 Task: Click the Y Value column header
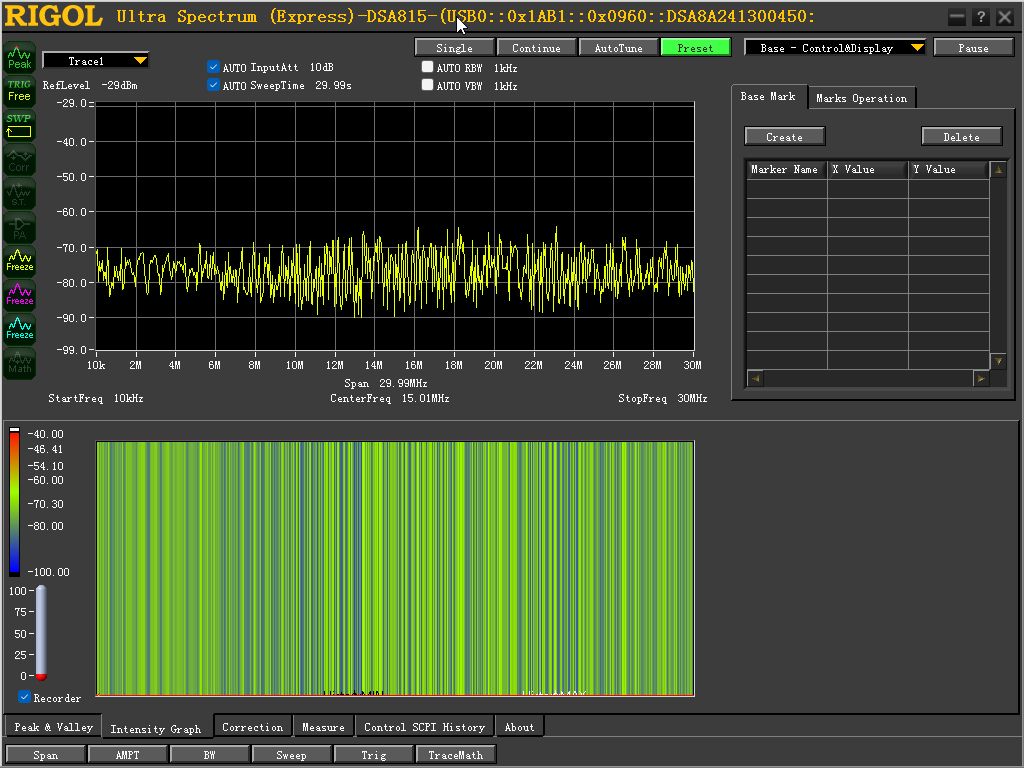pos(949,169)
